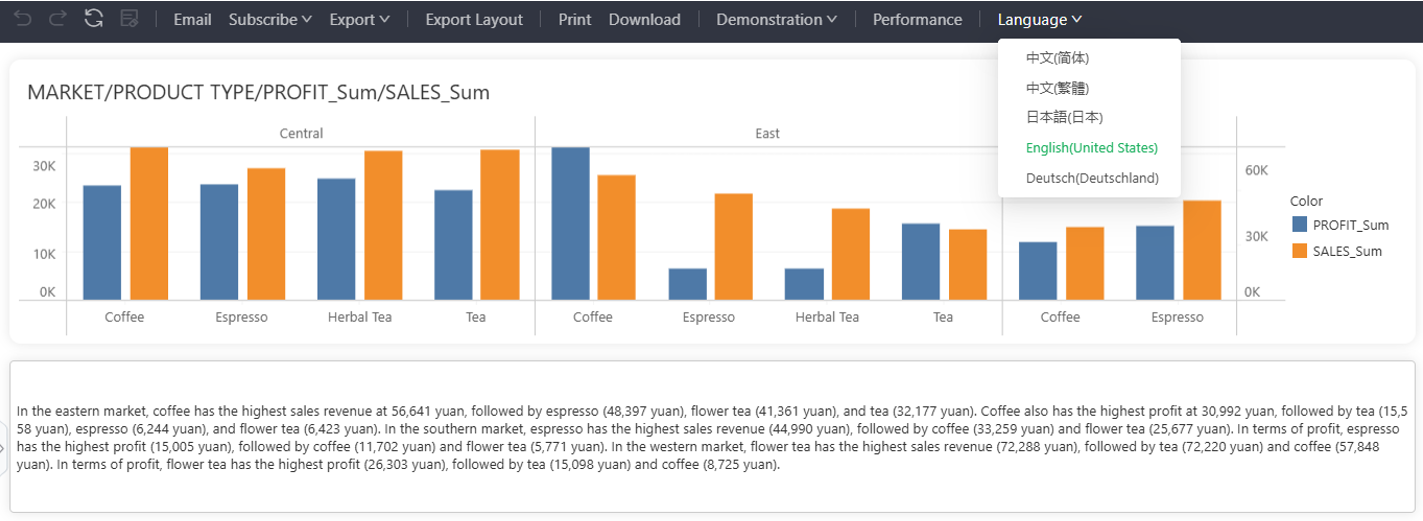The image size is (1423, 521).
Task: Collapse the Language dropdown
Action: click(1039, 20)
